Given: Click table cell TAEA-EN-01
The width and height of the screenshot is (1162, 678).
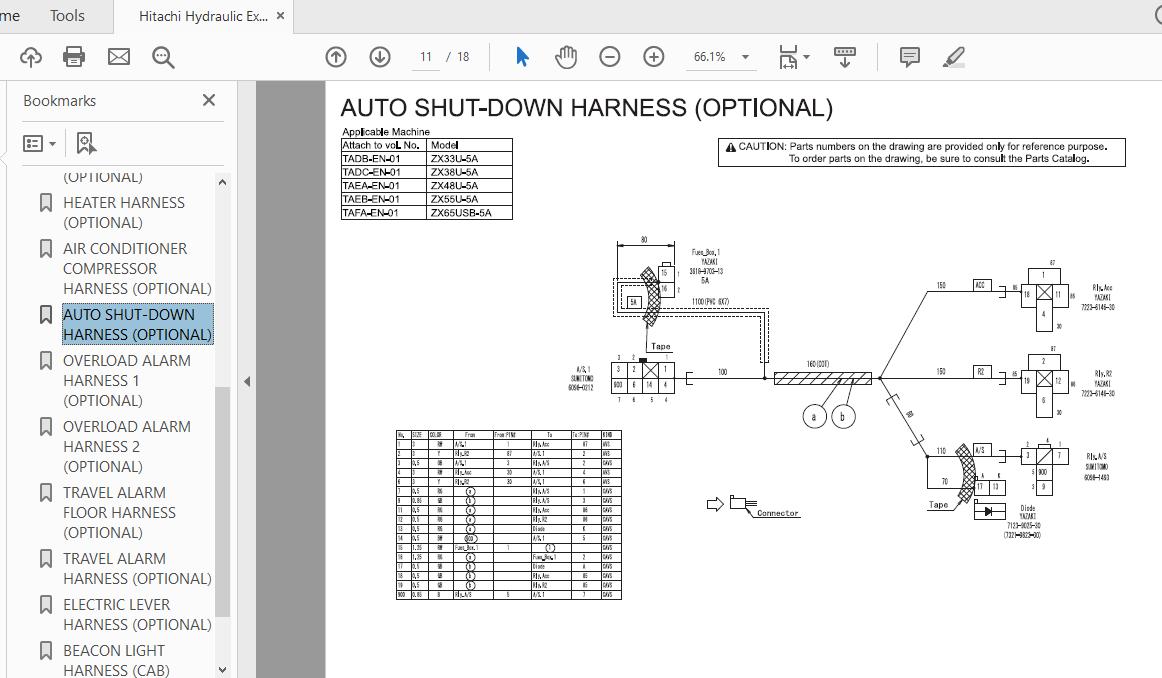Looking at the screenshot, I should tap(384, 186).
